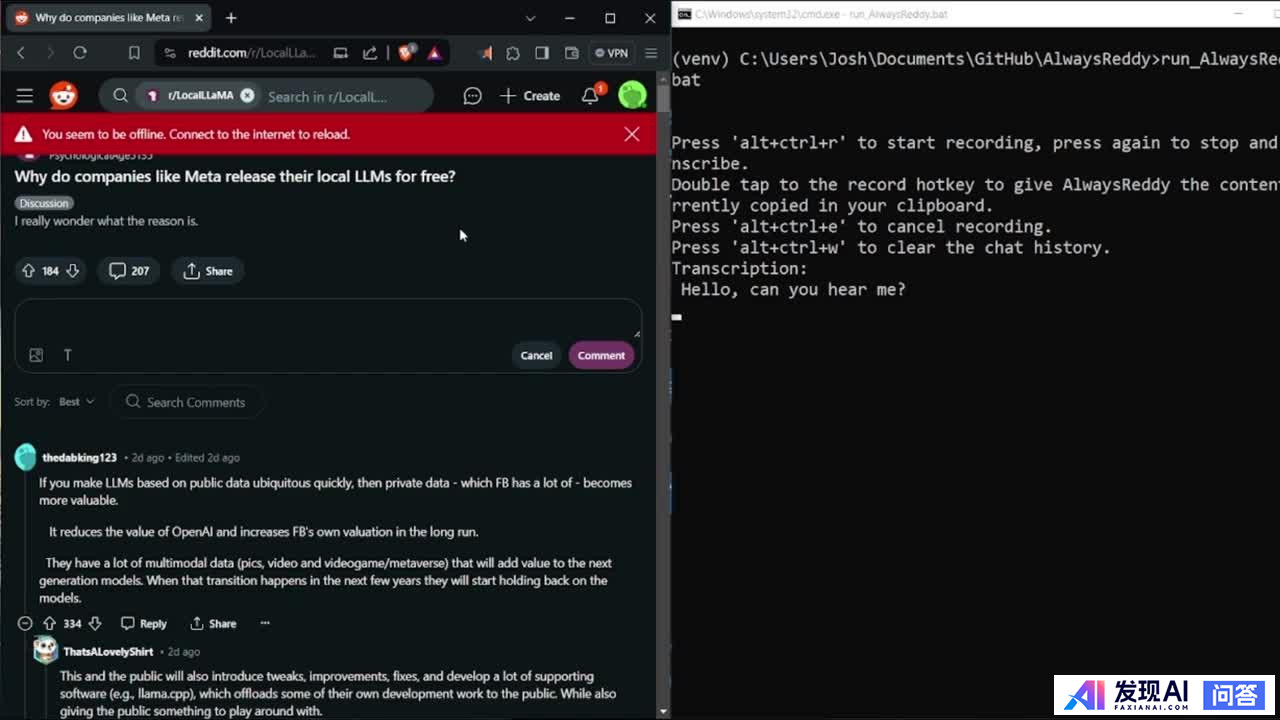Downvote thedabking123's comment
This screenshot has height=720, width=1280.
[x=95, y=623]
